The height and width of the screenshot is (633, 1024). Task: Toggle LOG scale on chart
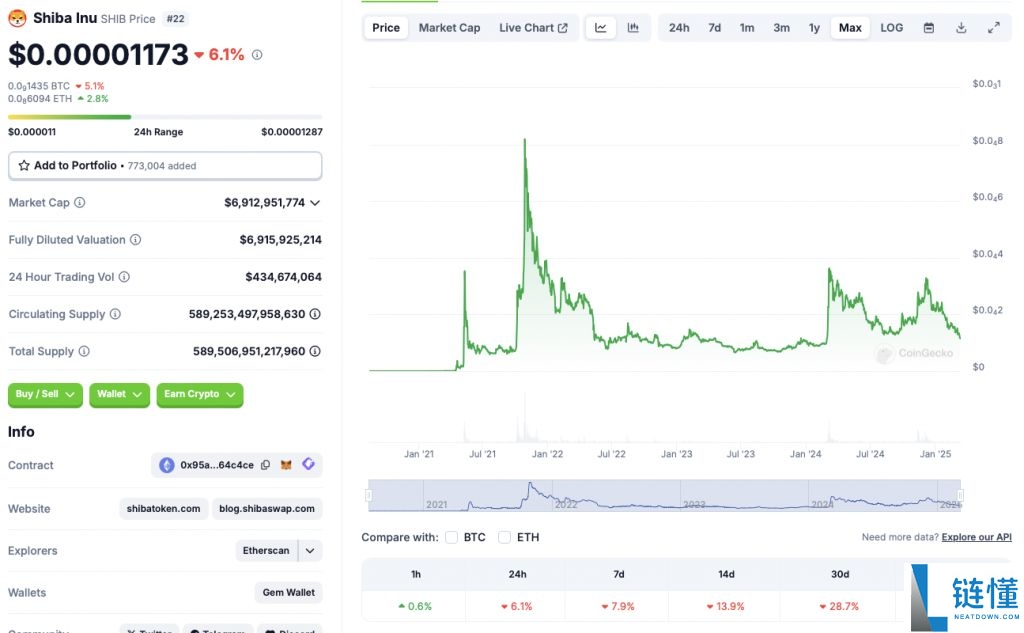891,28
